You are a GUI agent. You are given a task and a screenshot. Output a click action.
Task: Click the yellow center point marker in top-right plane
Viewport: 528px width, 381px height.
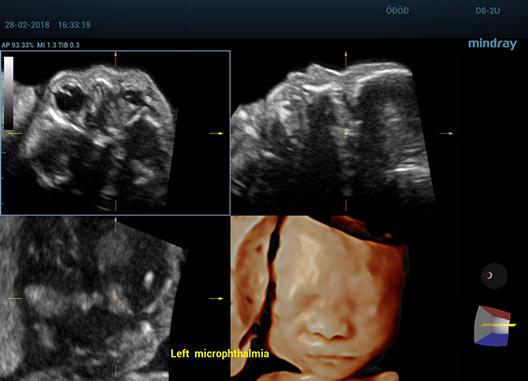[345, 133]
